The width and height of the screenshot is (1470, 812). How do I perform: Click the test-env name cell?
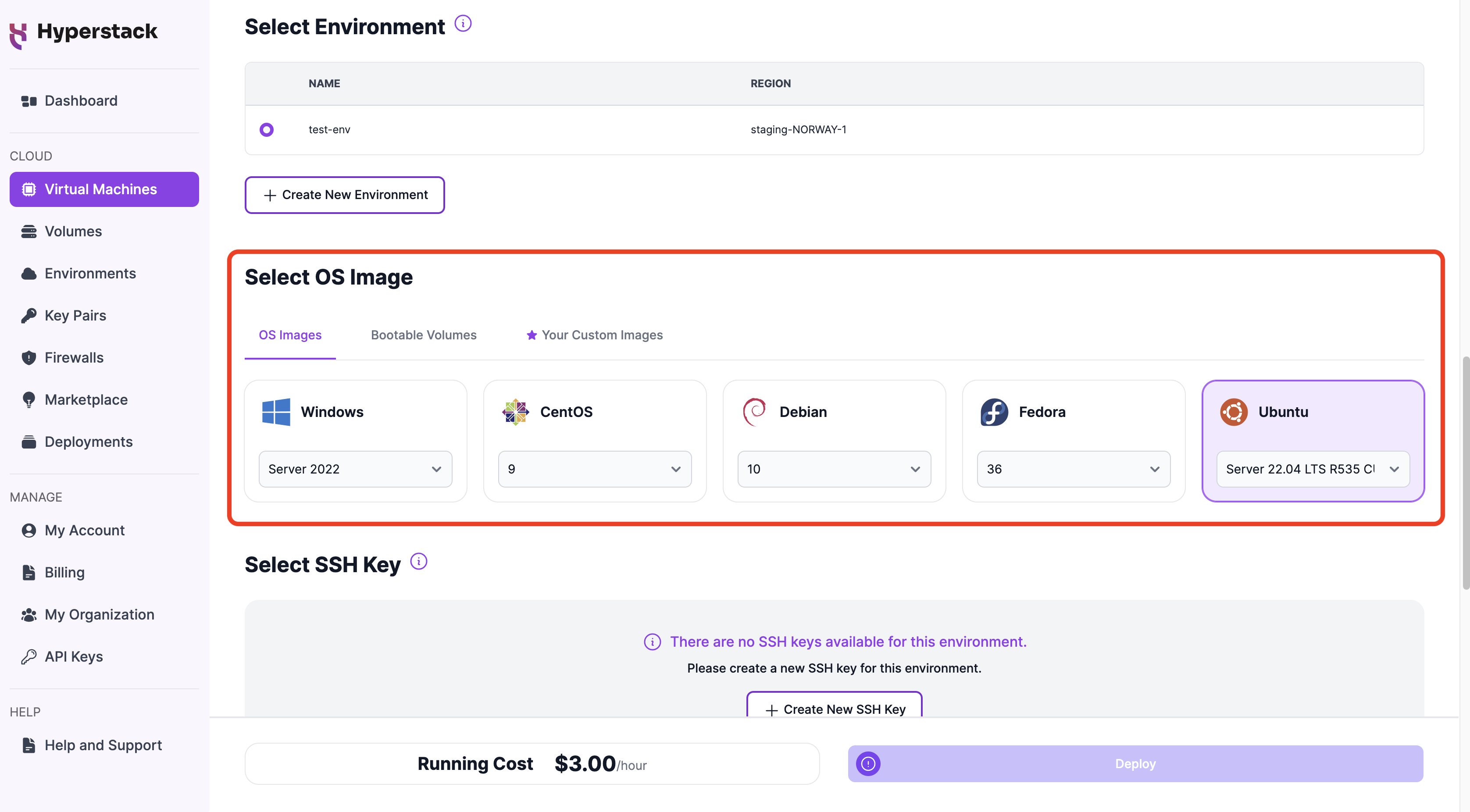click(329, 129)
